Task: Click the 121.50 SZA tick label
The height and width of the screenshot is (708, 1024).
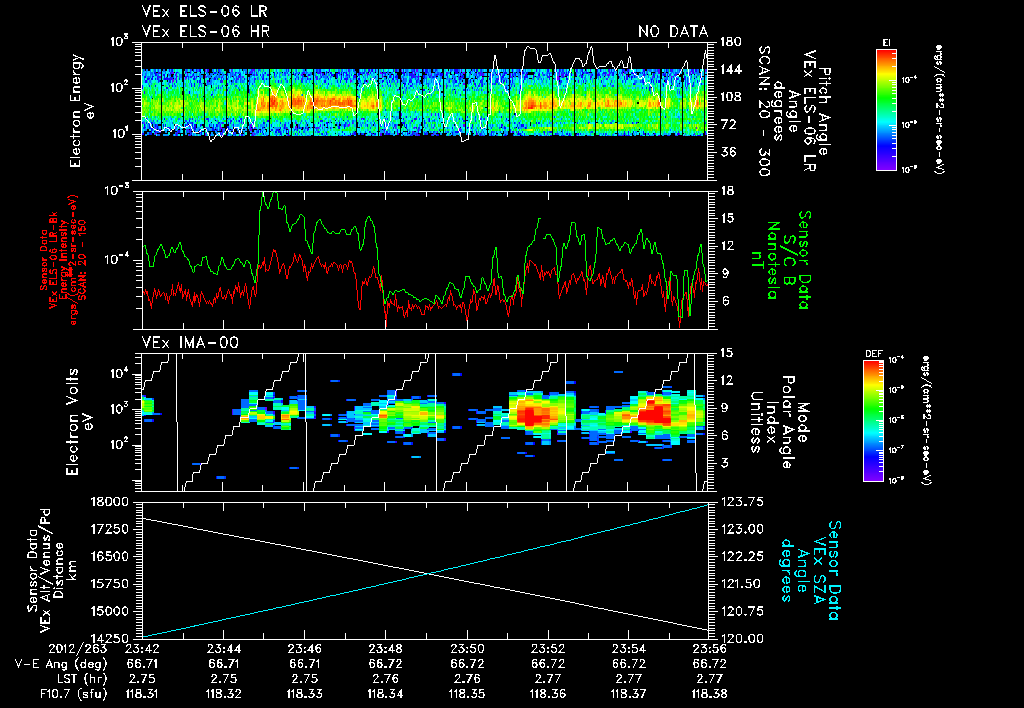Action: [739, 584]
